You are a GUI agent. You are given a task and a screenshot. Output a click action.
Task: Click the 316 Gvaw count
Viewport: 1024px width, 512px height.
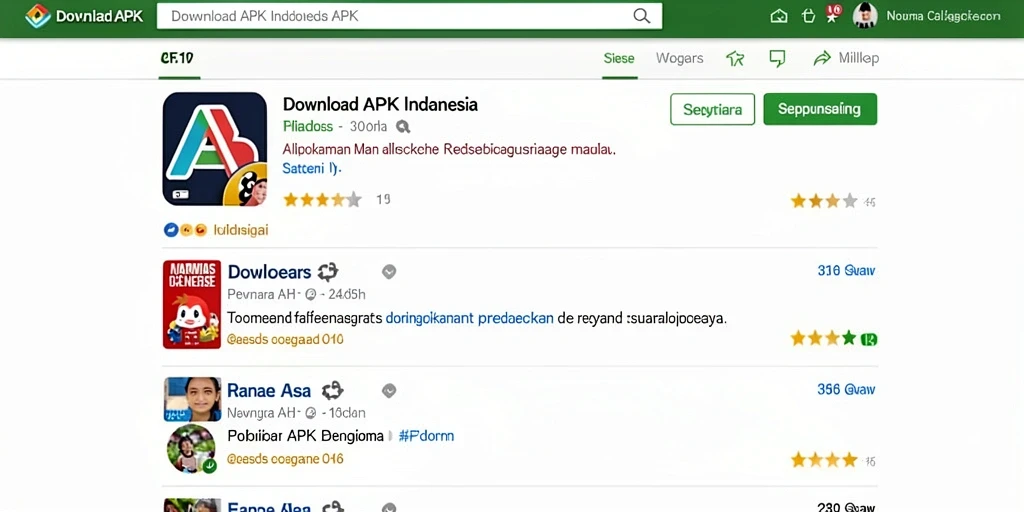click(846, 270)
